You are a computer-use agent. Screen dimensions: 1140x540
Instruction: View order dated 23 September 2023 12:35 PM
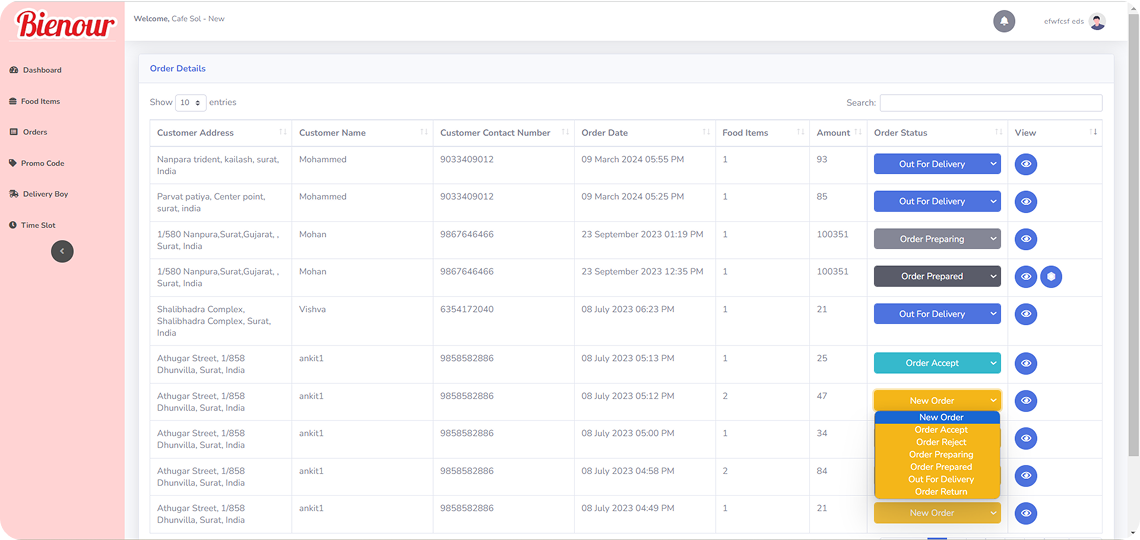tap(1026, 277)
